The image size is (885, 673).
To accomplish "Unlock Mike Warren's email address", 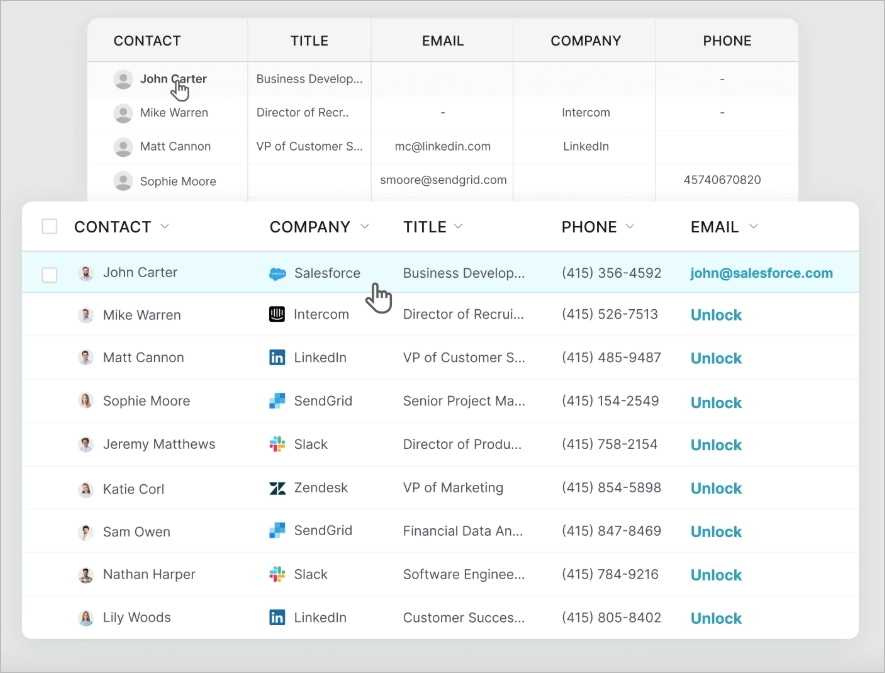I will 716,314.
